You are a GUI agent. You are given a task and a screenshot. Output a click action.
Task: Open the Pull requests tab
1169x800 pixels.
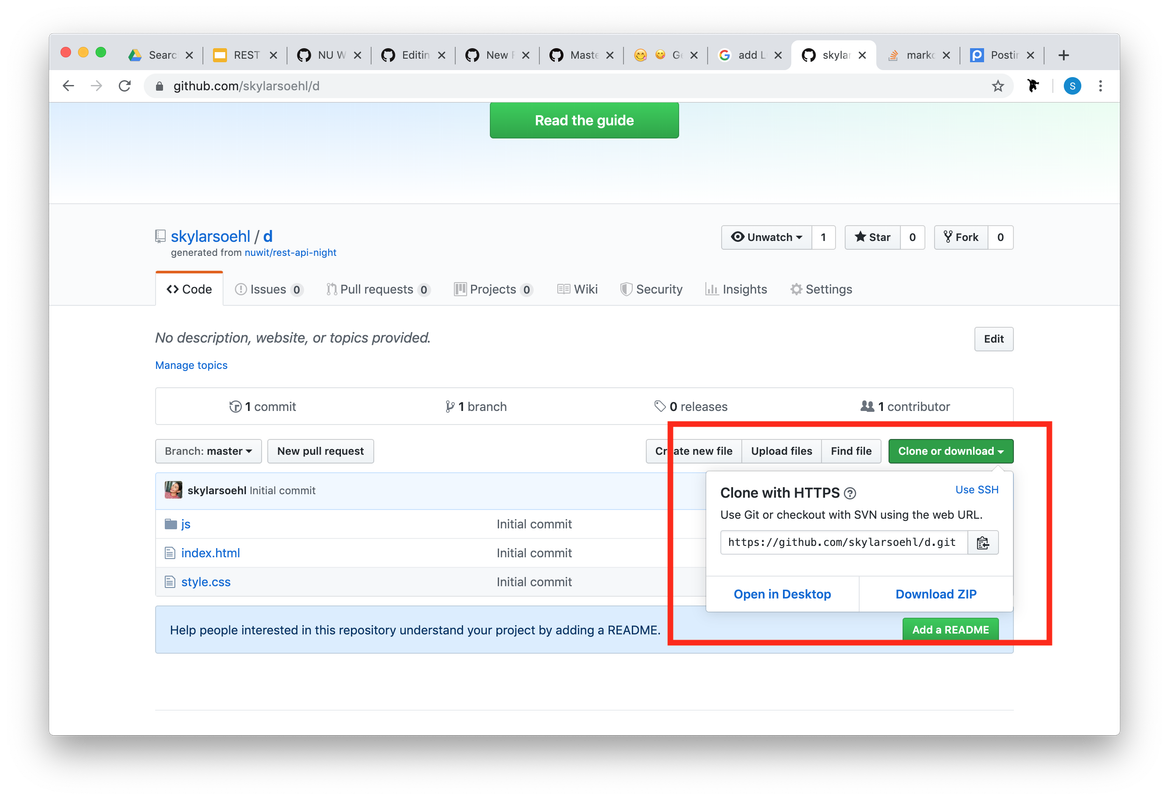point(378,289)
